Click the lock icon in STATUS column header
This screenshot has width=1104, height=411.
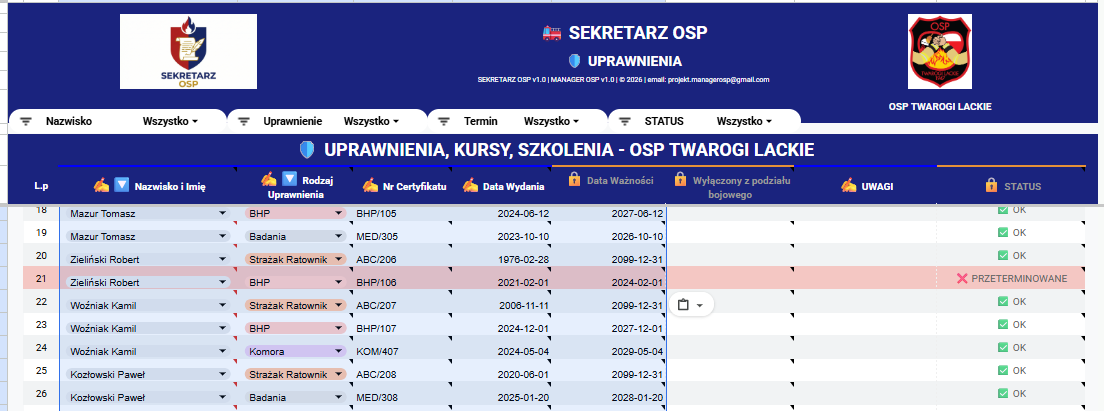pos(991,186)
